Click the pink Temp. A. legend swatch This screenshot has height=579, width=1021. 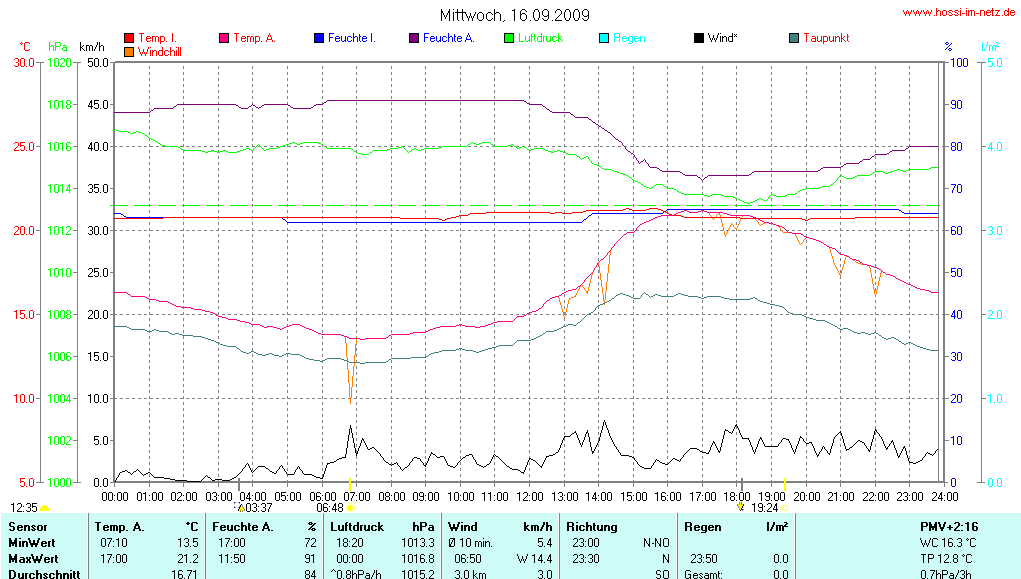(x=224, y=38)
